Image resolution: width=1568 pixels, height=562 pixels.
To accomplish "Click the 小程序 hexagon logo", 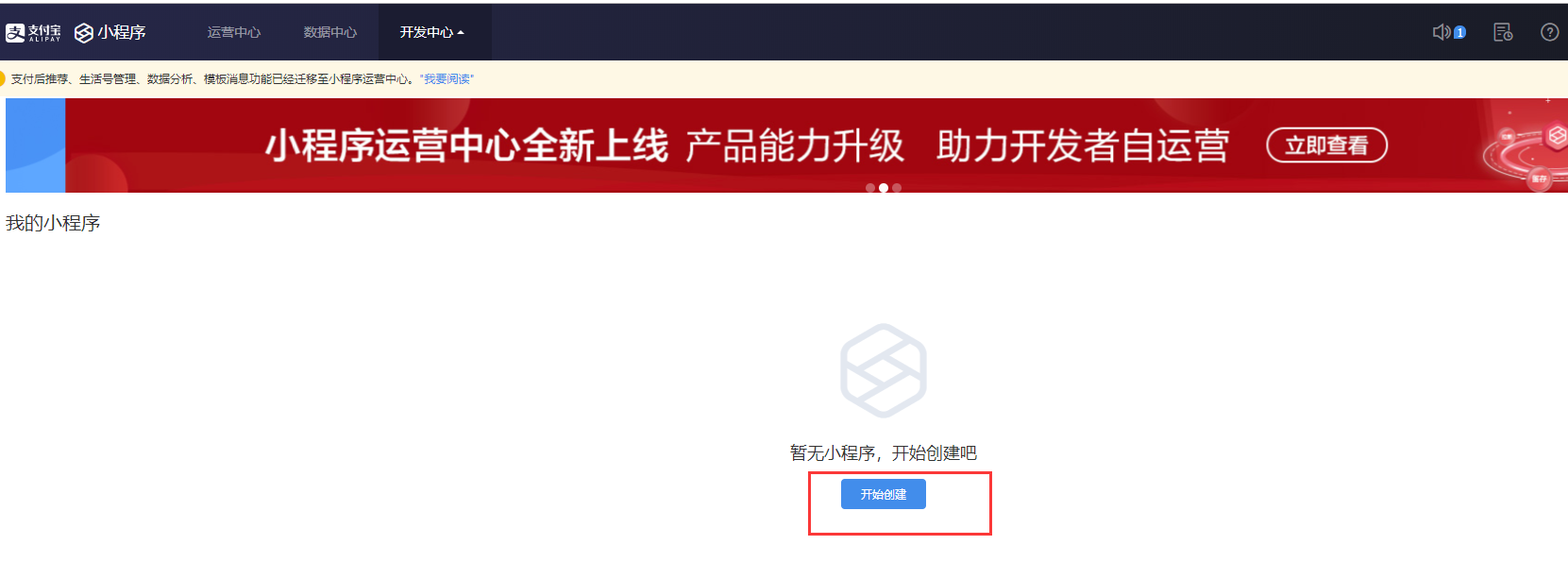I will [x=84, y=33].
